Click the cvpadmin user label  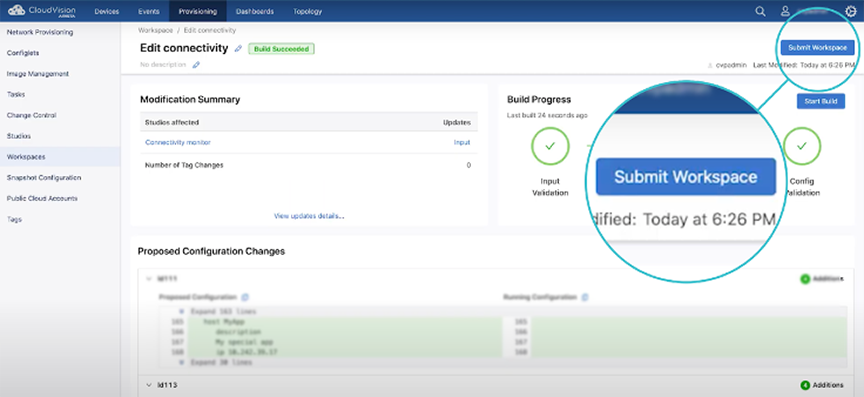(x=731, y=65)
